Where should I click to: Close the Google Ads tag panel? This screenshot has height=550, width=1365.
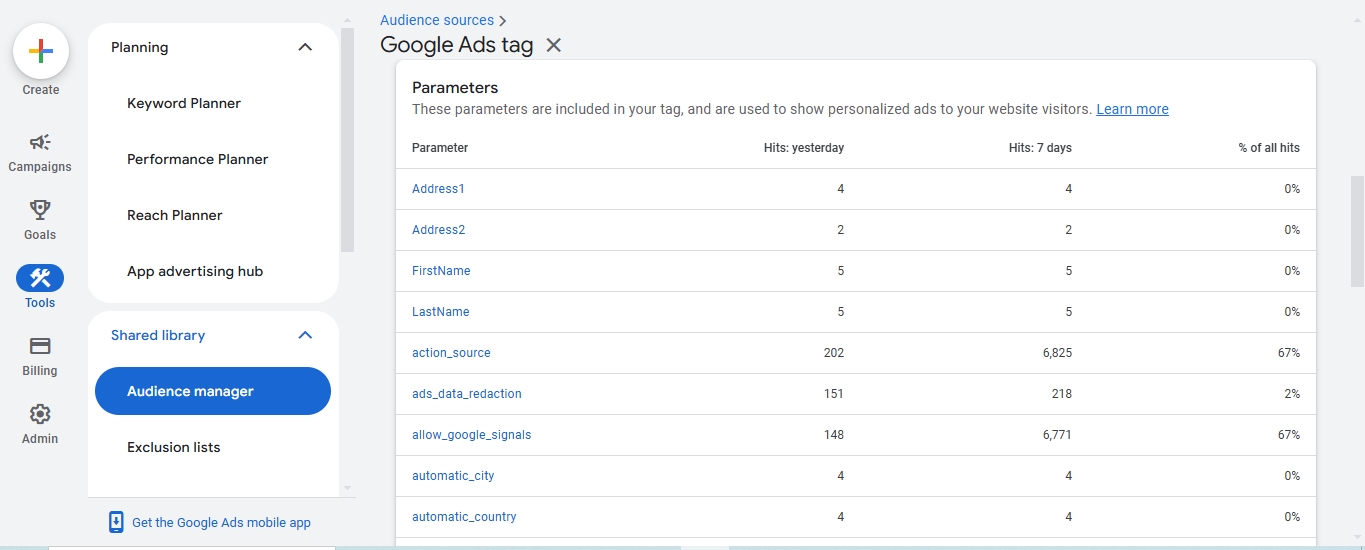click(x=554, y=45)
